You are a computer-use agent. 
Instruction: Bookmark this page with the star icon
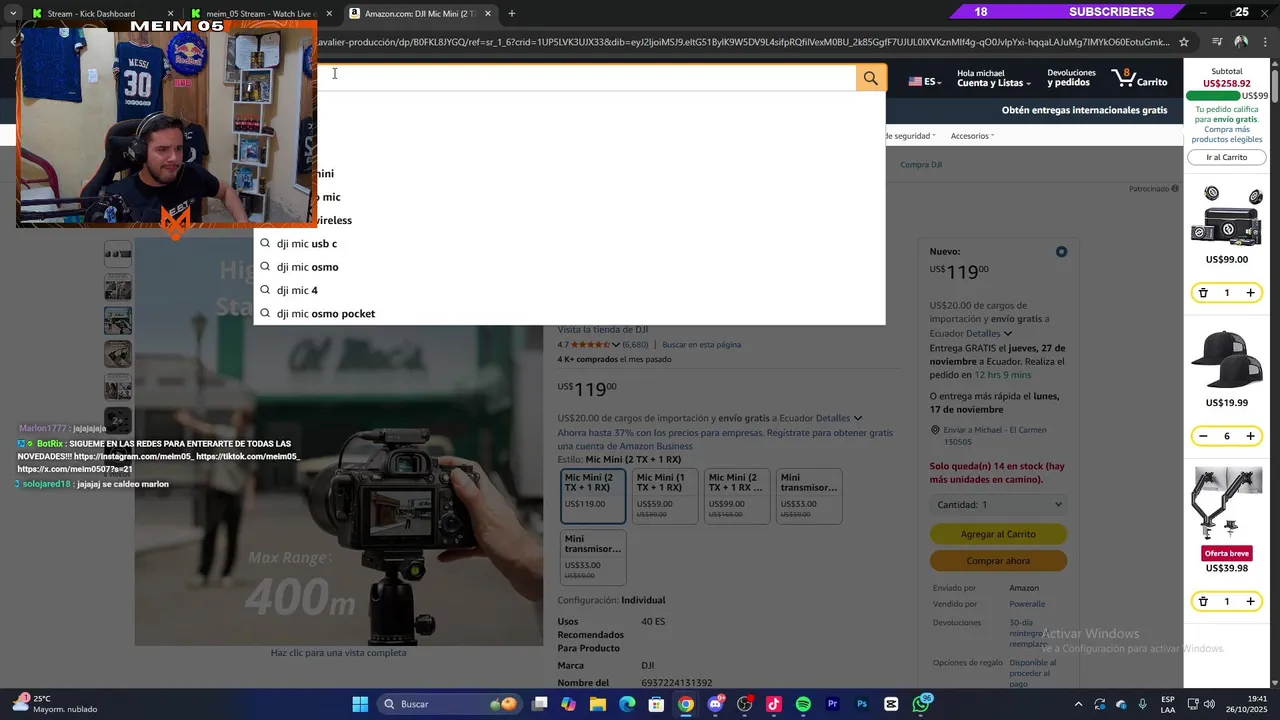click(1184, 42)
